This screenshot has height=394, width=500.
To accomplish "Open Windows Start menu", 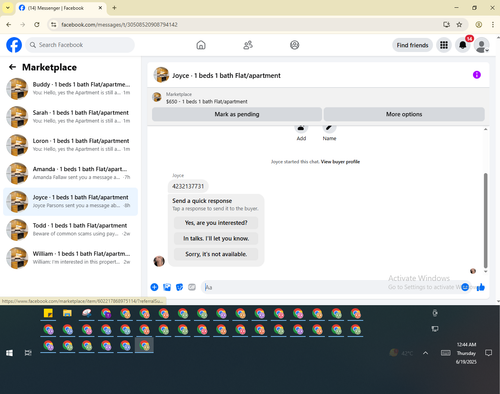I will tap(9, 353).
